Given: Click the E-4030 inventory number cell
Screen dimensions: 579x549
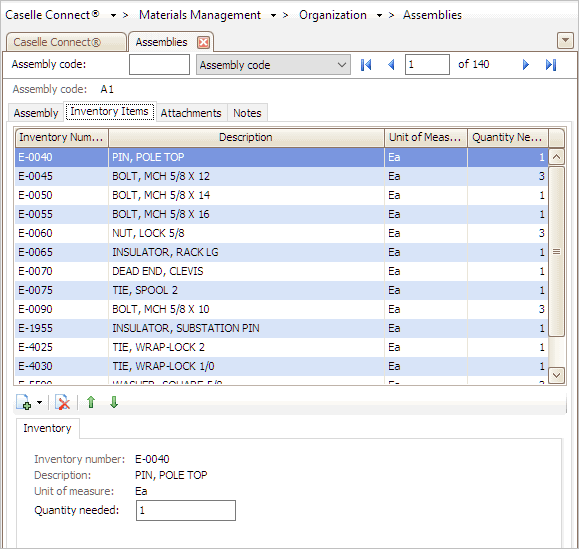Looking at the screenshot, I should pos(62,366).
